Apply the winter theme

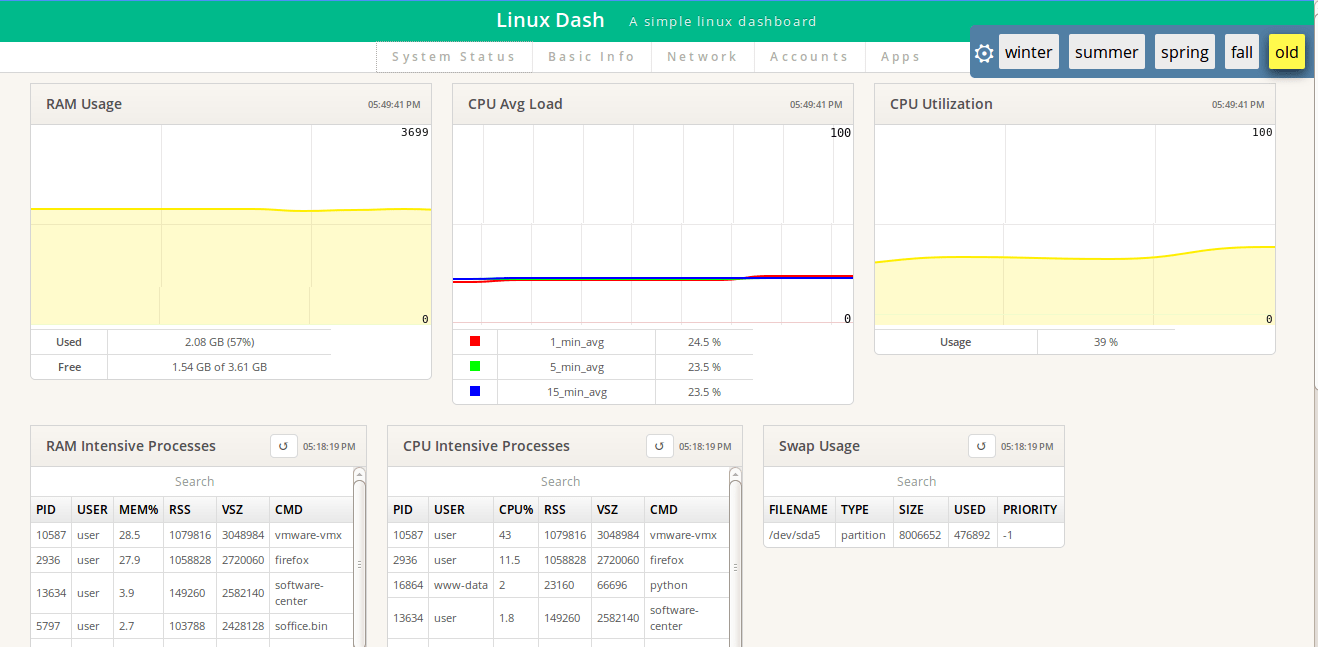pos(1028,51)
